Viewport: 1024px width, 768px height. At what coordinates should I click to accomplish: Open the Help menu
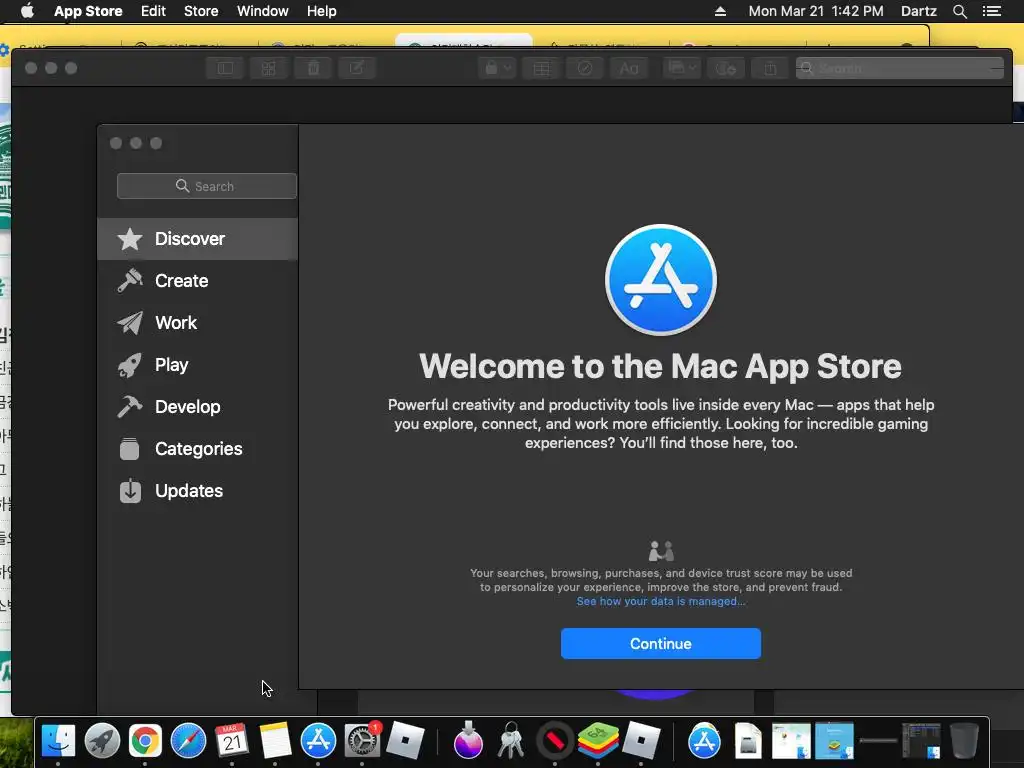pos(321,11)
